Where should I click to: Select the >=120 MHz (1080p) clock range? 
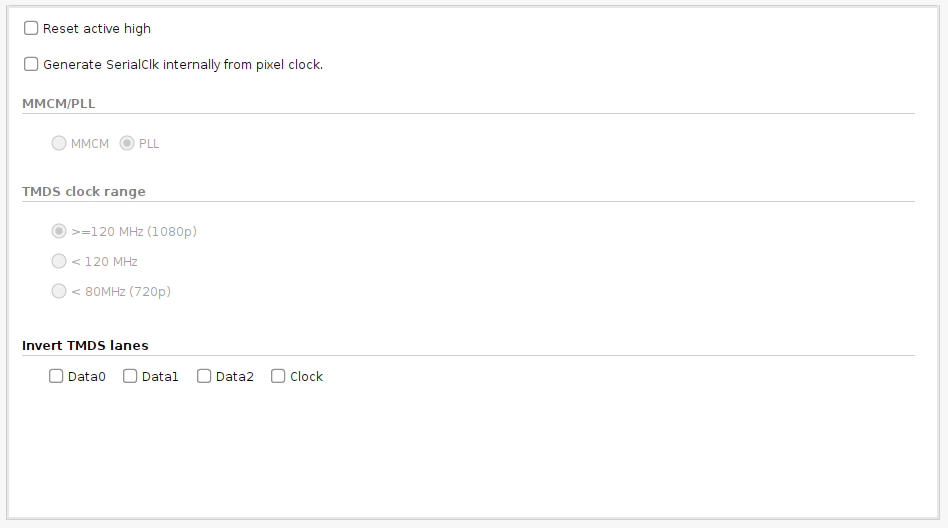pyautogui.click(x=59, y=231)
